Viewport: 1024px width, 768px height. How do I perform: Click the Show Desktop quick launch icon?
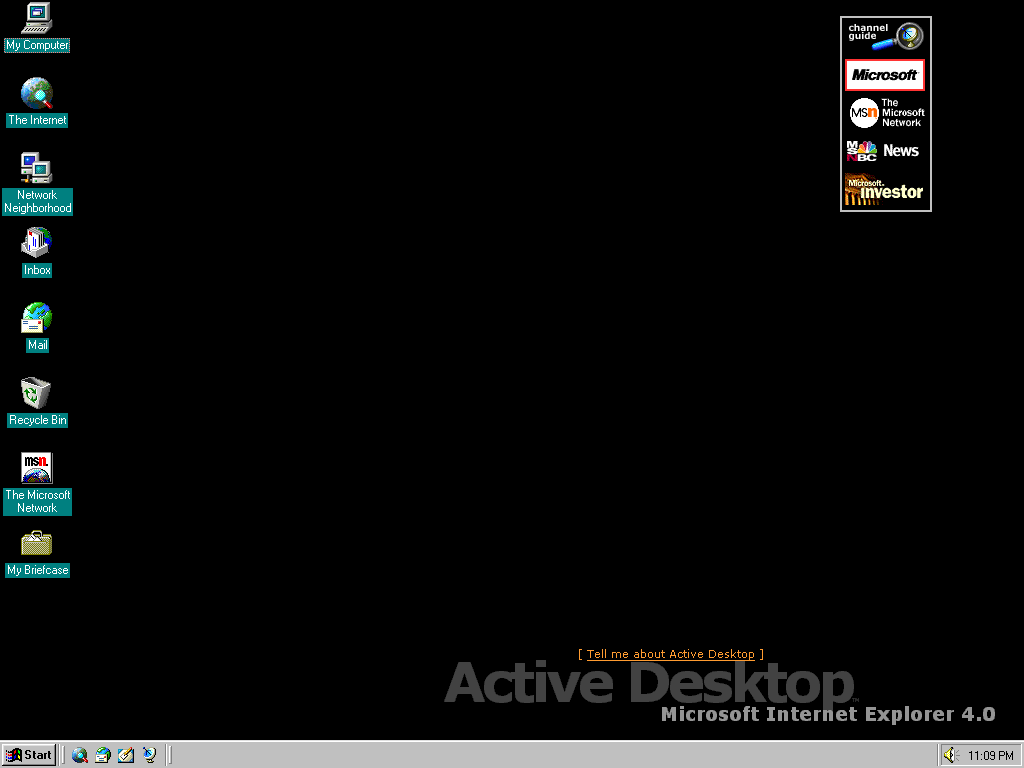point(126,755)
